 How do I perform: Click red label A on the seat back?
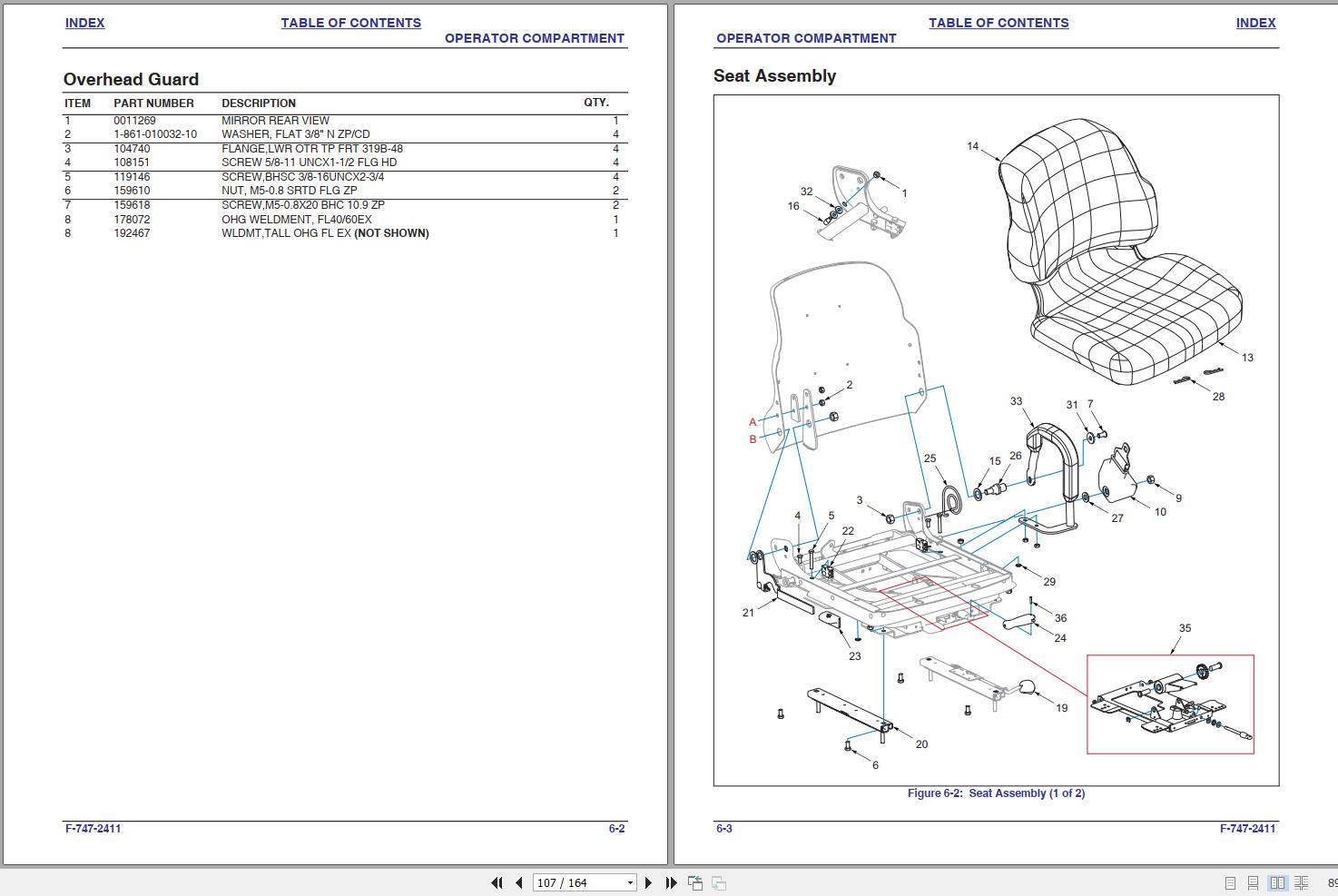753,422
